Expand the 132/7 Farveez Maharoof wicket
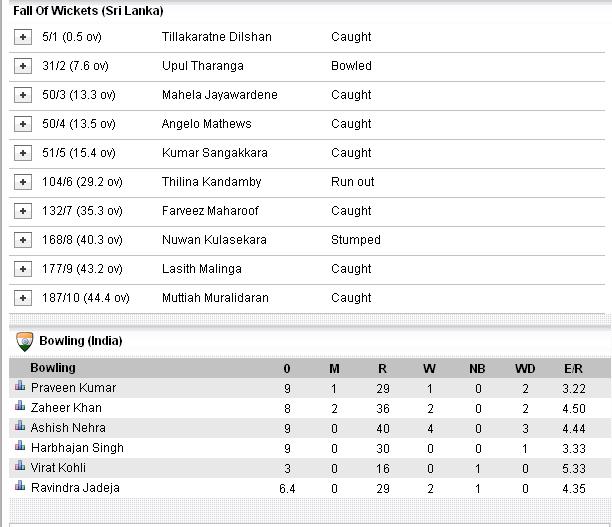612x527 pixels. pos(23,211)
